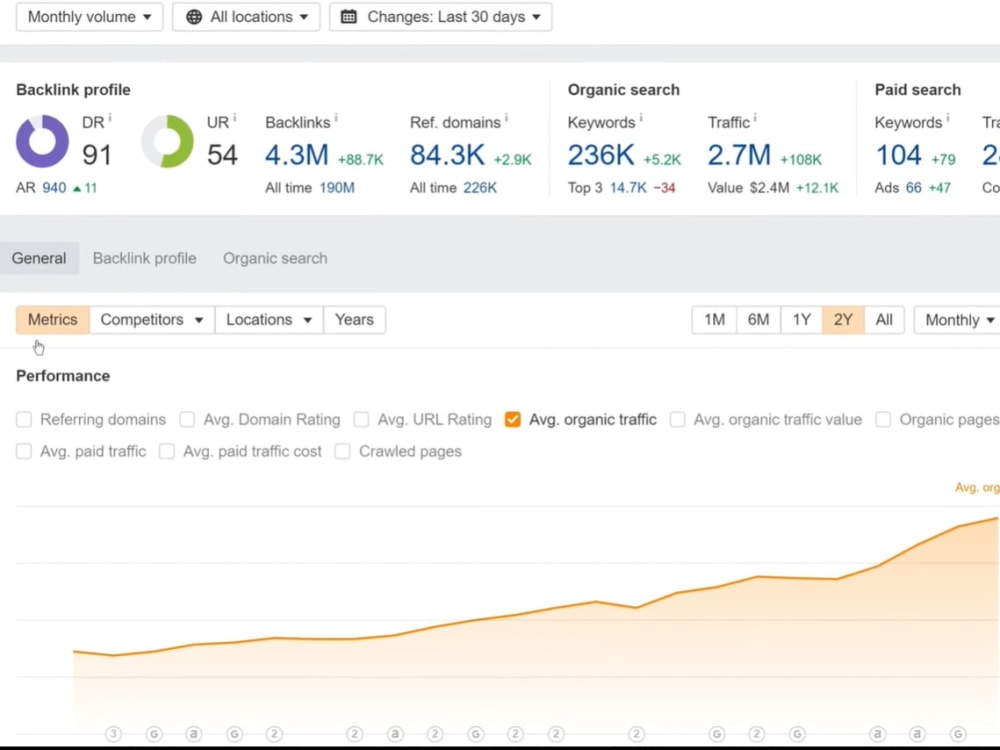1000x750 pixels.
Task: Set chart range to 1M
Action: click(x=714, y=320)
